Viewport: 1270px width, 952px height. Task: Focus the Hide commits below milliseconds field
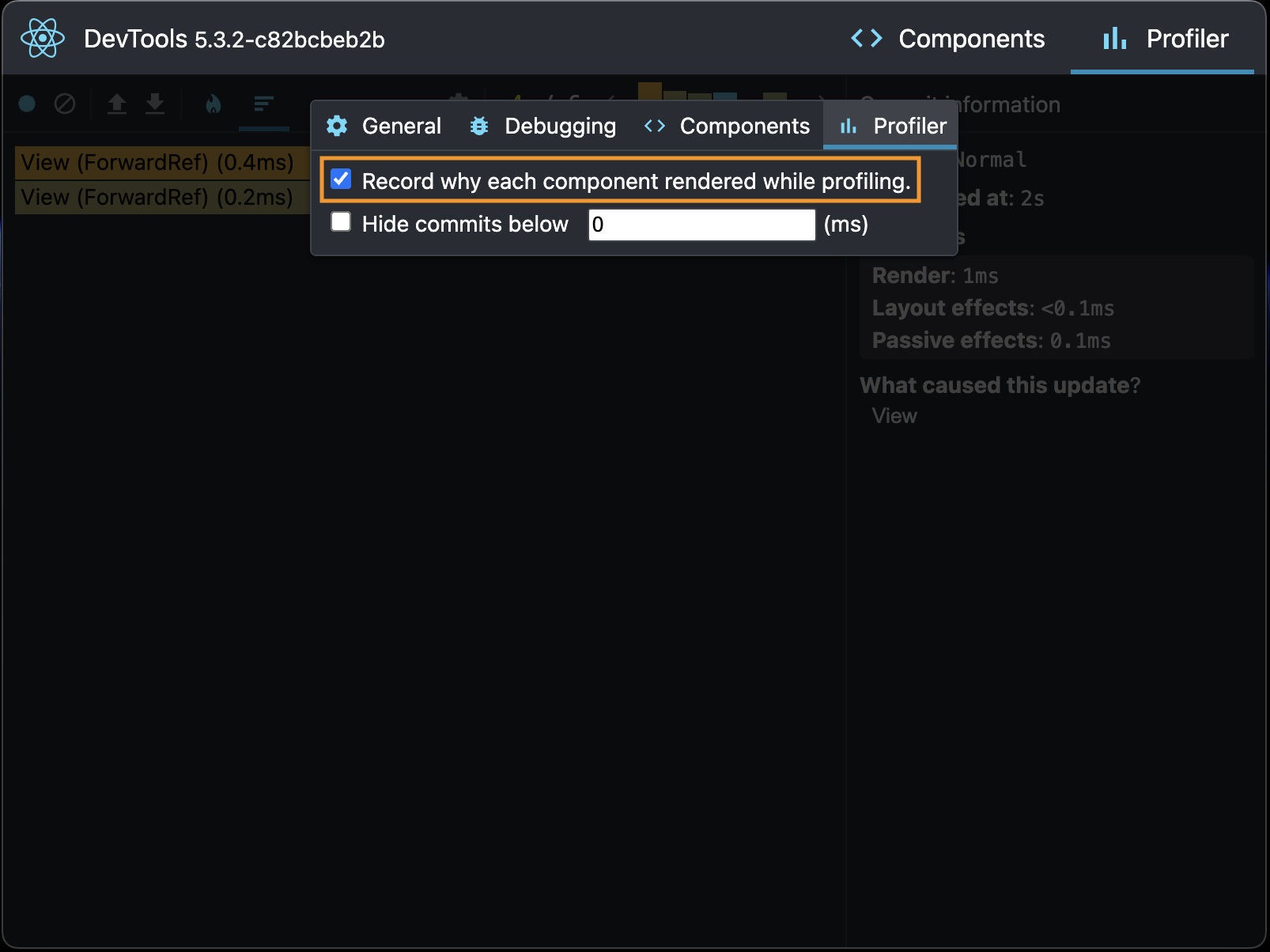click(701, 225)
